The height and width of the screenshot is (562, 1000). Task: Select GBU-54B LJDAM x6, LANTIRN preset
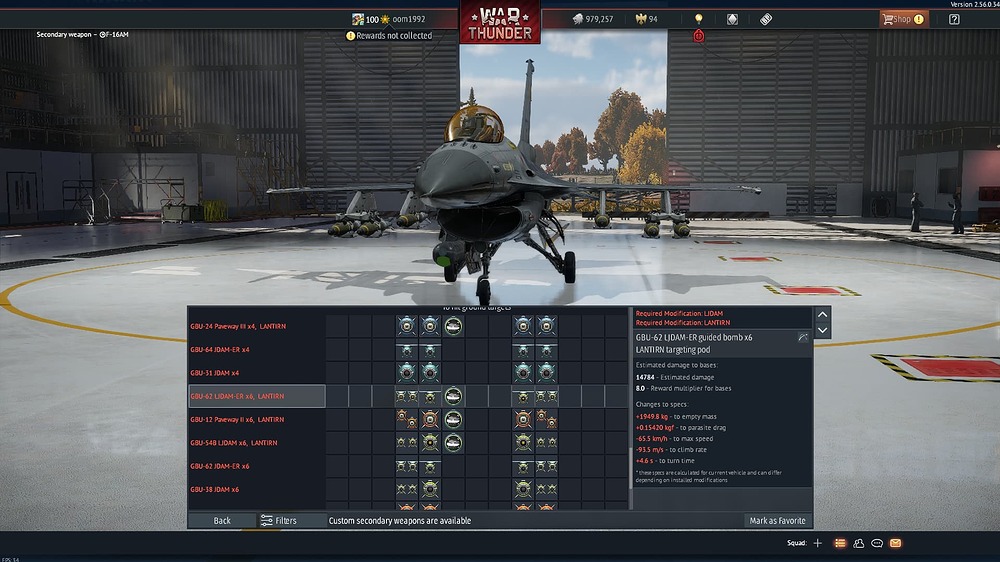click(x=257, y=443)
